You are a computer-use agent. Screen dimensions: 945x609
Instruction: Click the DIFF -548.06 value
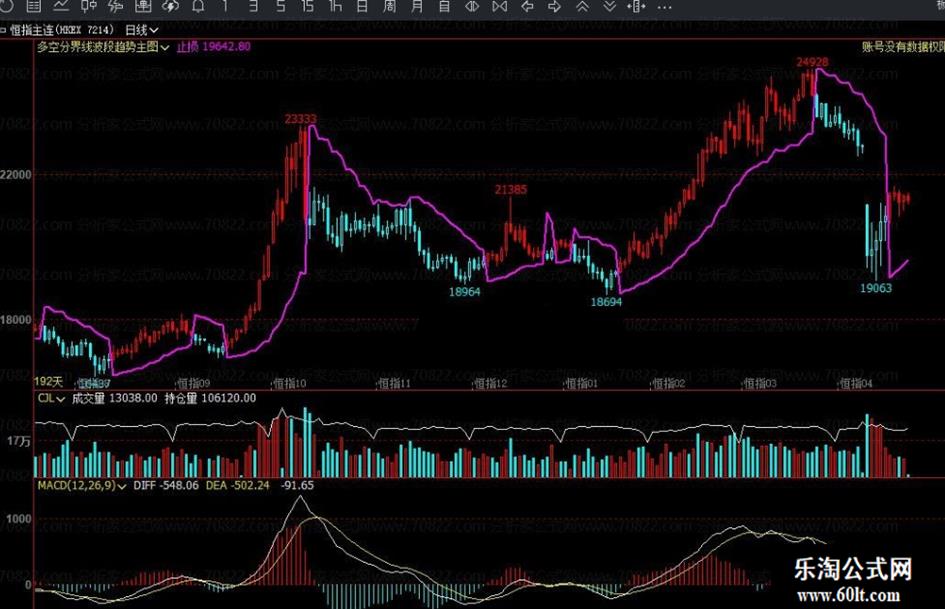coord(166,485)
